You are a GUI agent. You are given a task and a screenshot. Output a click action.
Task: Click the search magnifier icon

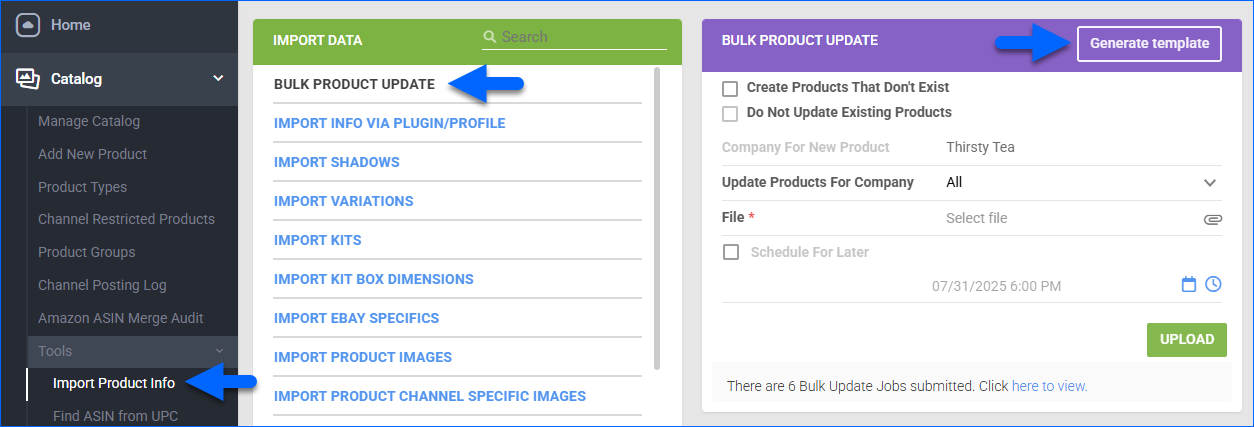coord(490,37)
